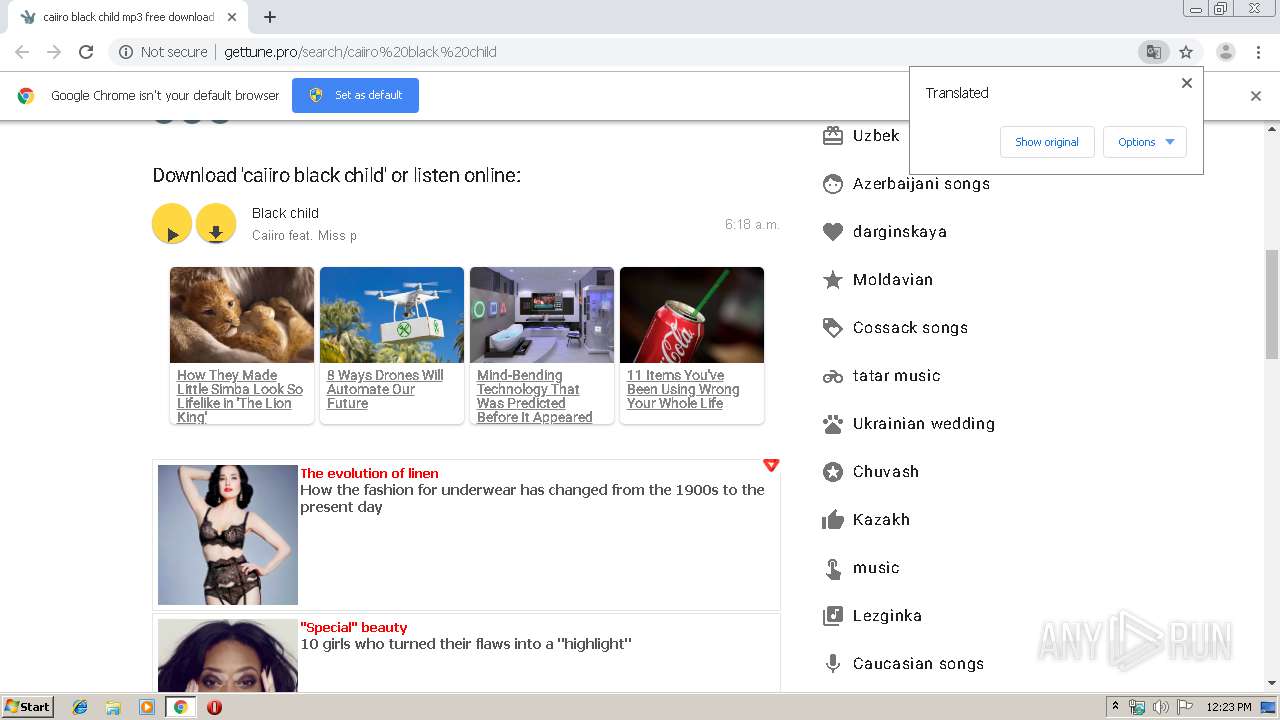Open a new browser tab
Screen dimensions: 1280x720
coord(270,17)
